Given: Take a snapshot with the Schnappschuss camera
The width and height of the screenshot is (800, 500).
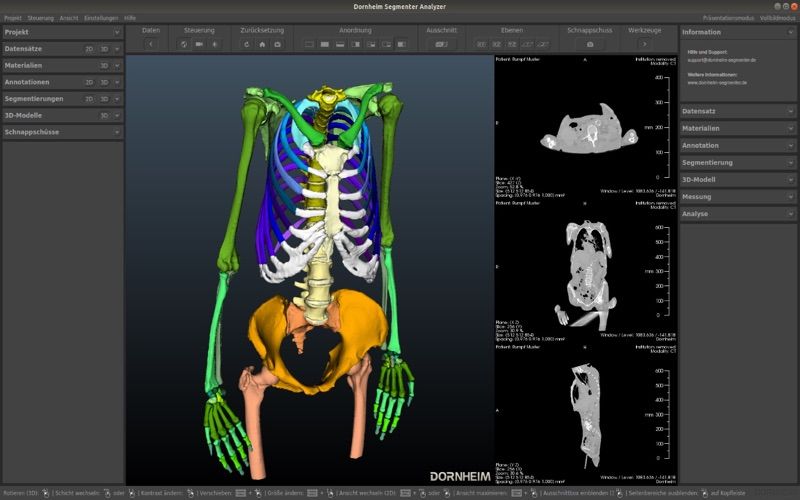Looking at the screenshot, I should coord(590,44).
